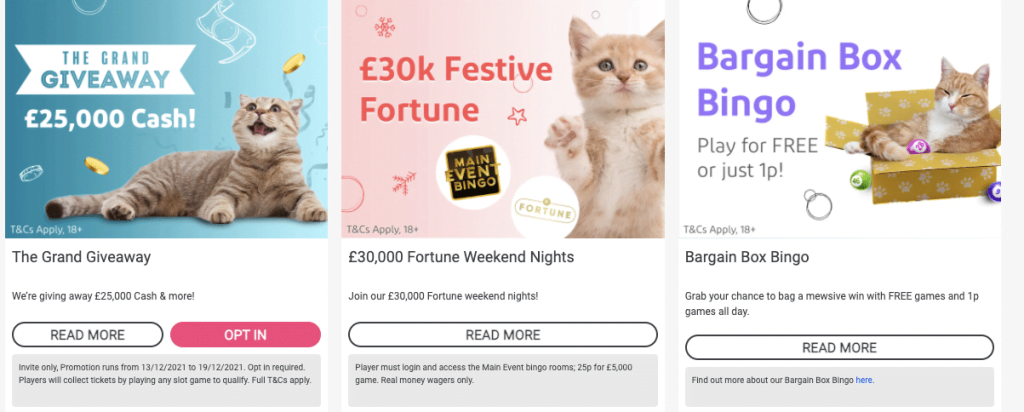
Task: Click the red snowflake in Festive Fortune banner
Action: (385, 27)
